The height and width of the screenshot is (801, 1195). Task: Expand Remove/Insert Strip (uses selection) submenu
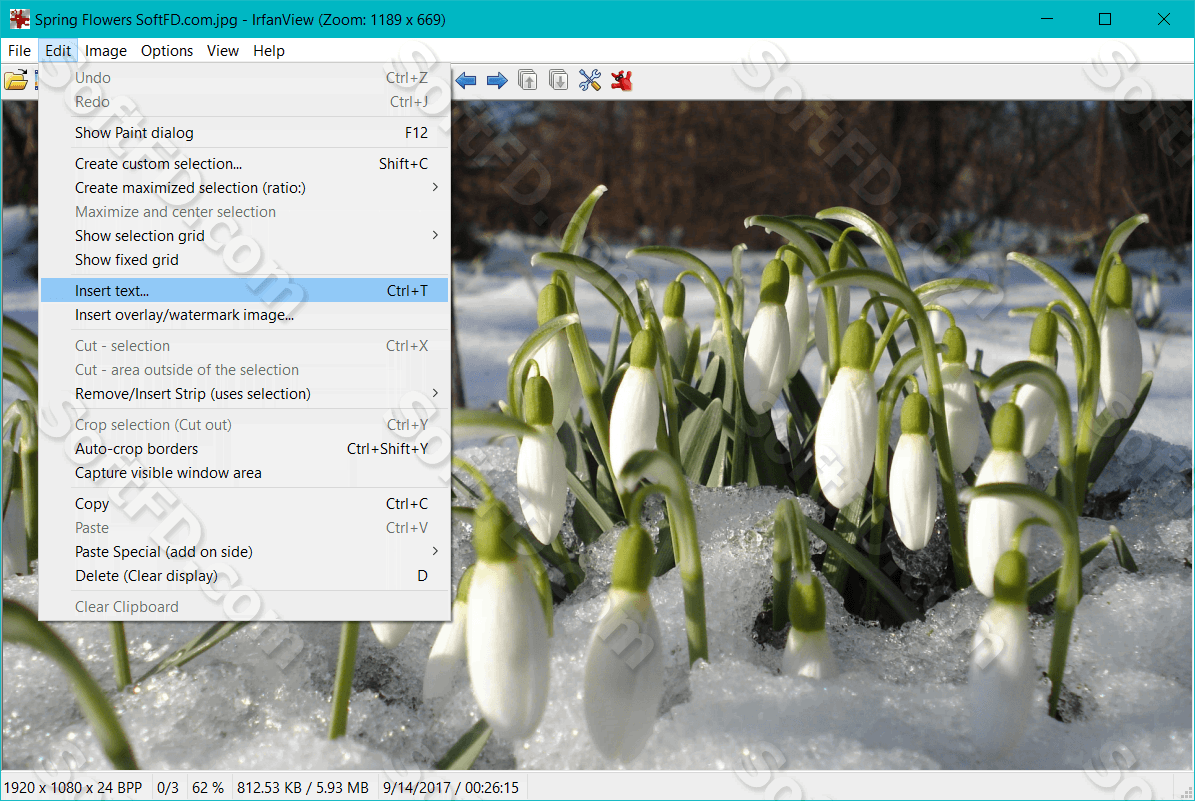coord(245,394)
